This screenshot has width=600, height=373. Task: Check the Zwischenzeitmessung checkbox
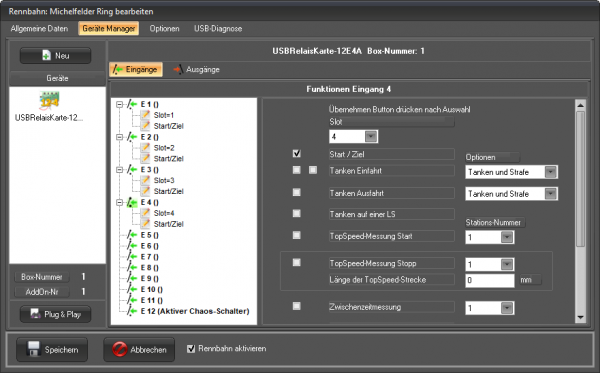[297, 306]
